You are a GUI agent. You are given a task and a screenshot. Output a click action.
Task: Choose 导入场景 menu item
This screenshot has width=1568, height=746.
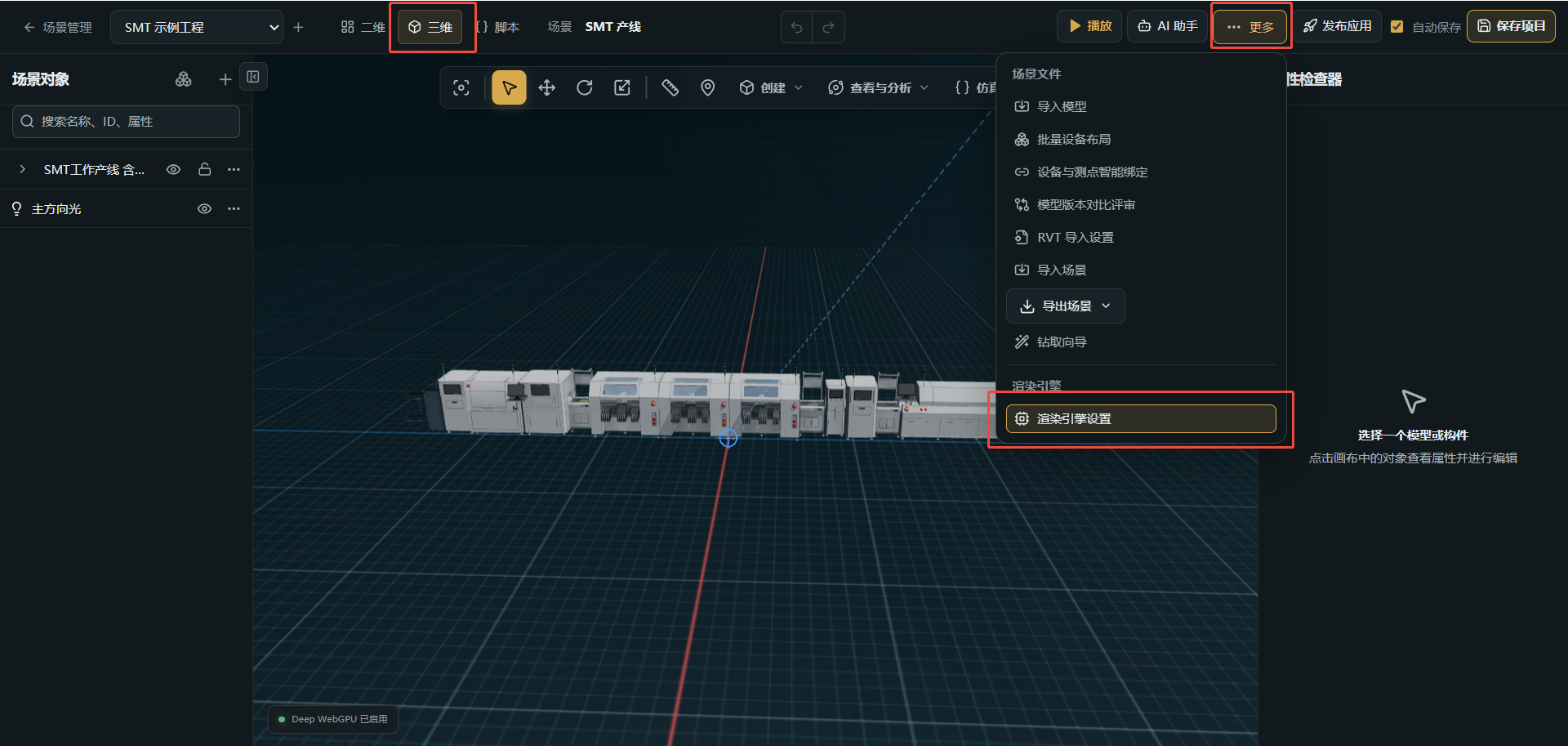coord(1142,270)
